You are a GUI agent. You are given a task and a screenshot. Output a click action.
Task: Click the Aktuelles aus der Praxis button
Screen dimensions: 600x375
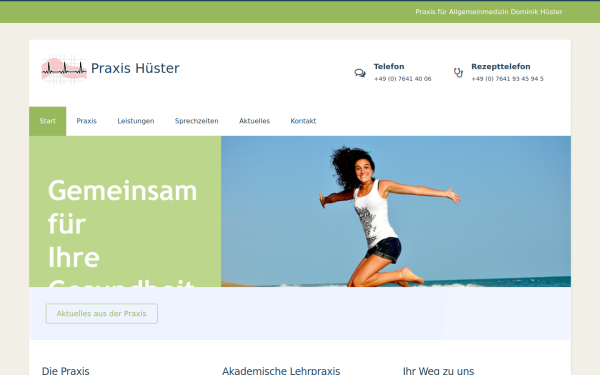coord(102,314)
